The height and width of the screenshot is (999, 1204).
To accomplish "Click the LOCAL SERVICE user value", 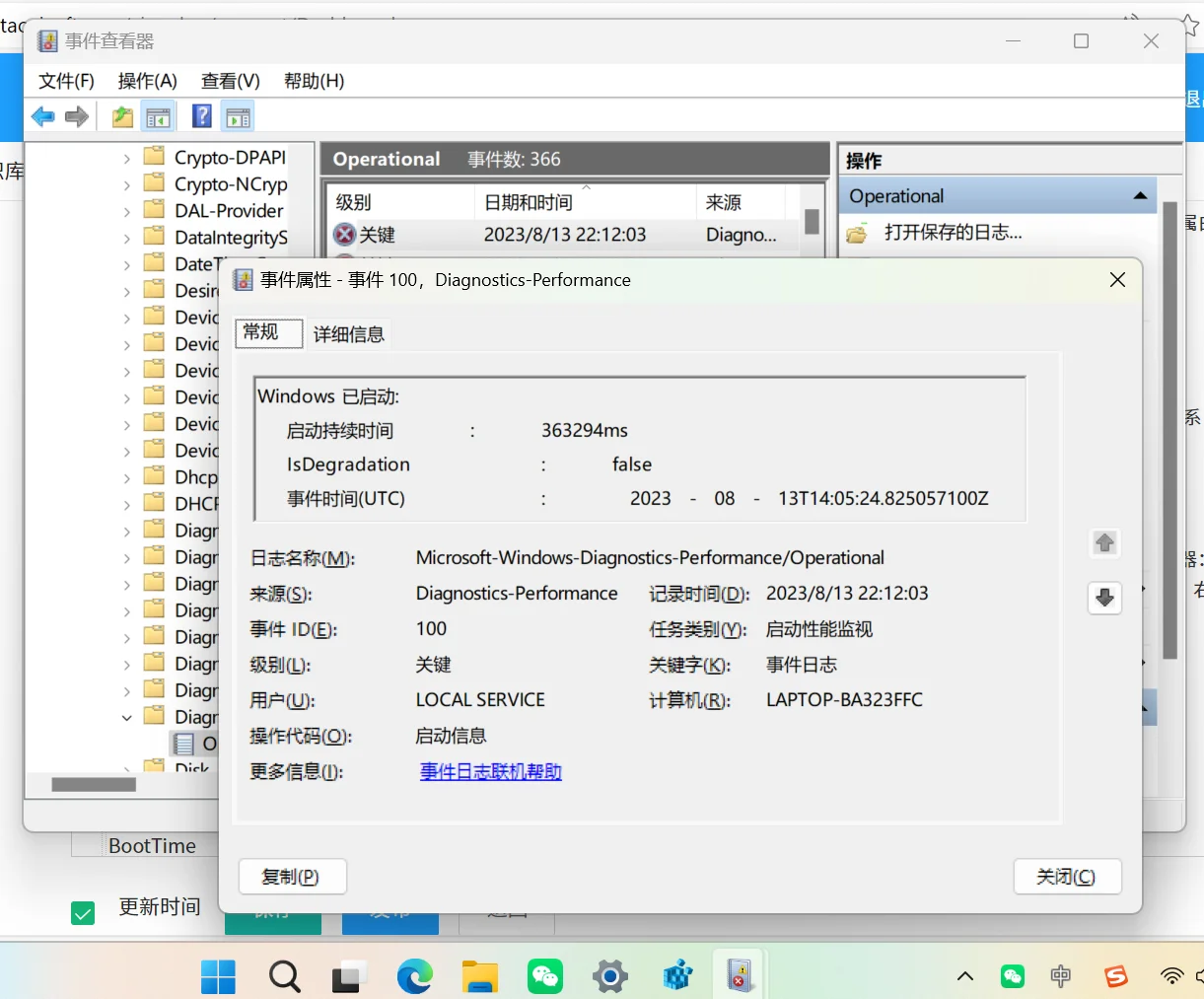I will coord(480,700).
